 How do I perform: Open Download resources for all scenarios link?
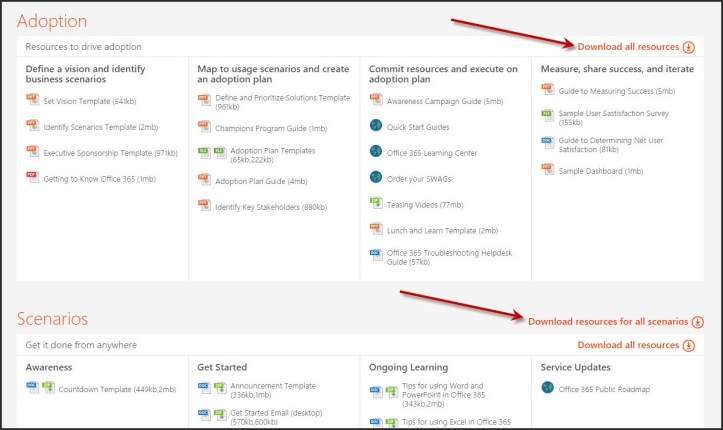pos(607,322)
